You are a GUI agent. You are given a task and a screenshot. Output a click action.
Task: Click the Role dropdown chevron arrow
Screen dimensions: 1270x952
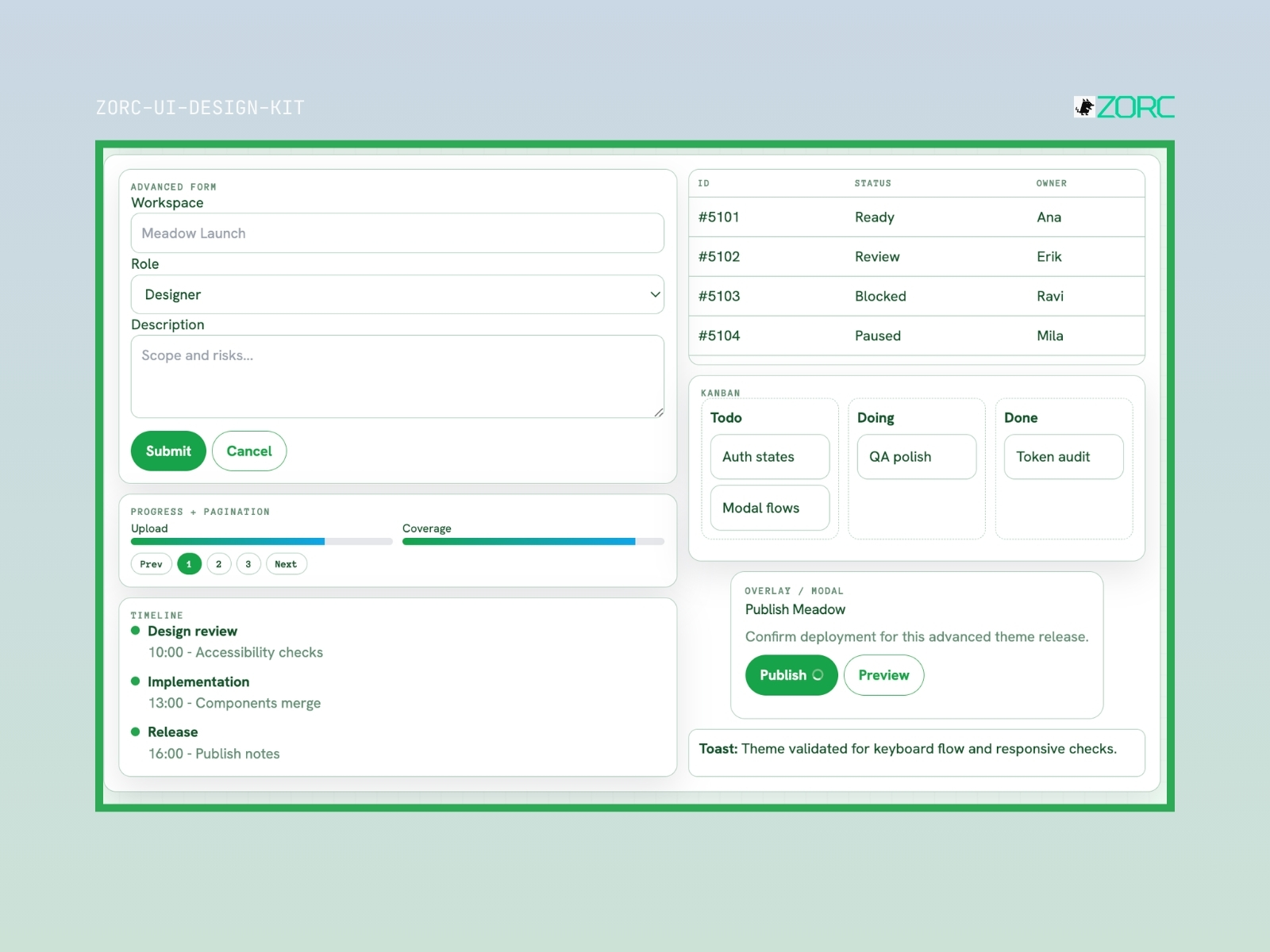pyautogui.click(x=655, y=294)
